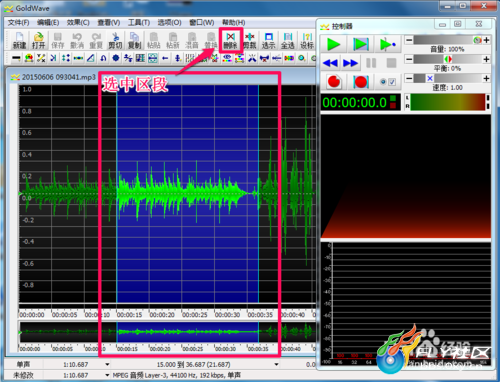The image size is (500, 382).
Task: Open the 查看(V) menu
Action: 109,22
